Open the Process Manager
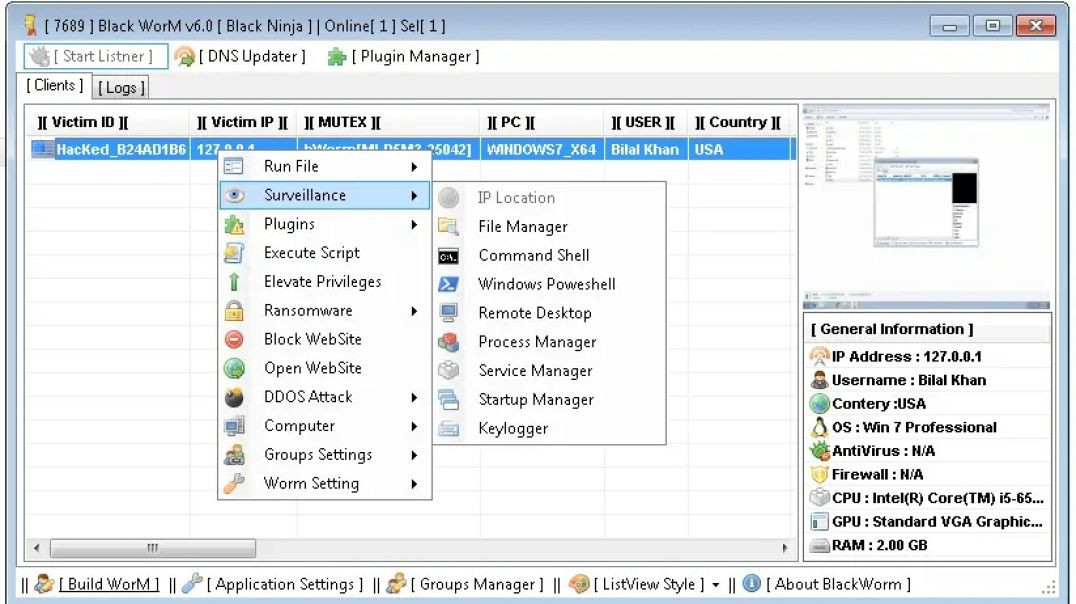Image resolution: width=1076 pixels, height=604 pixels. pos(537,341)
